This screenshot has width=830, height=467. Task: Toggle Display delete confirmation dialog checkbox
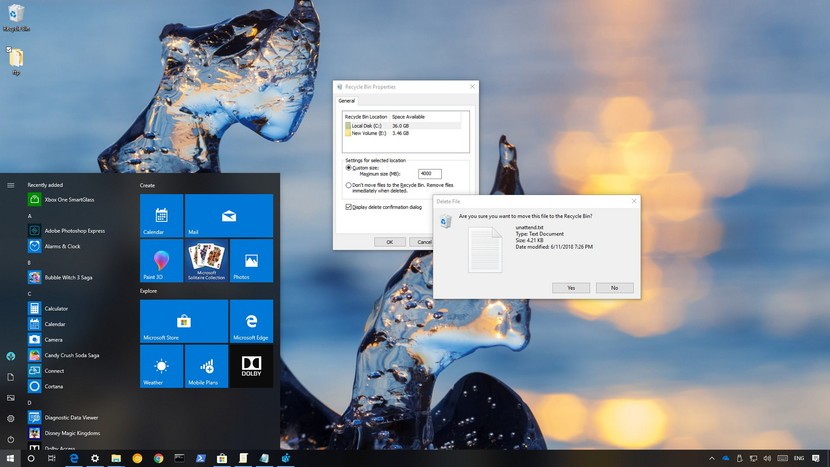click(349, 207)
